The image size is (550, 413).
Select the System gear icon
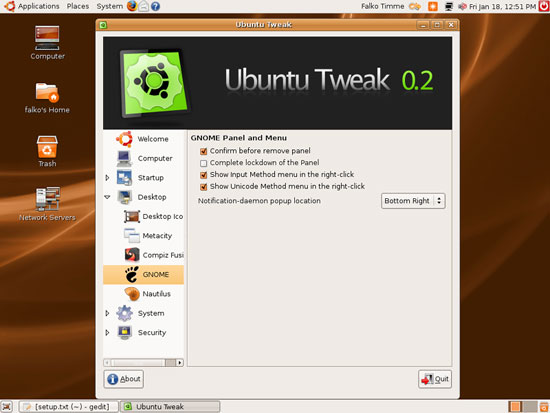pos(125,313)
